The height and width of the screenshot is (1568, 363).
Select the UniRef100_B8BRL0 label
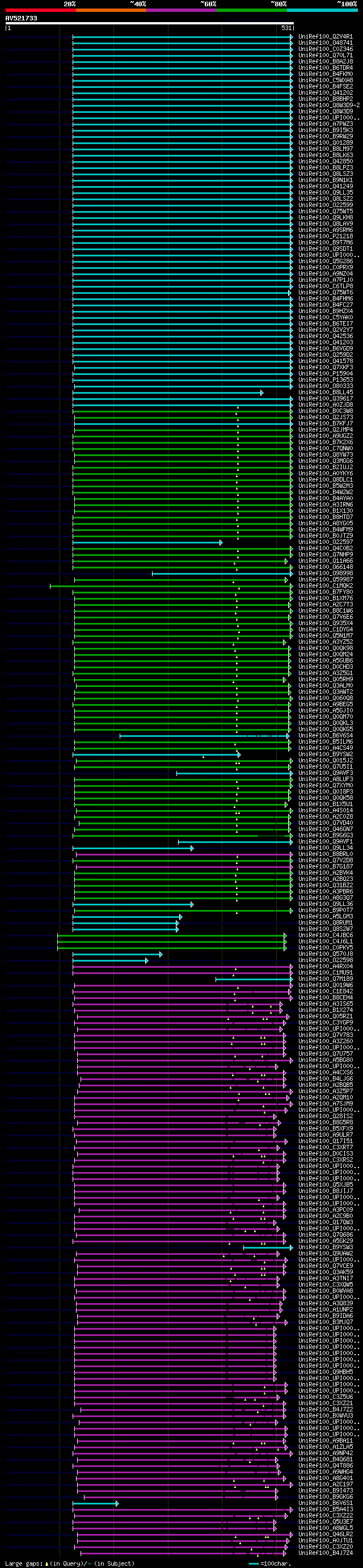point(325,854)
